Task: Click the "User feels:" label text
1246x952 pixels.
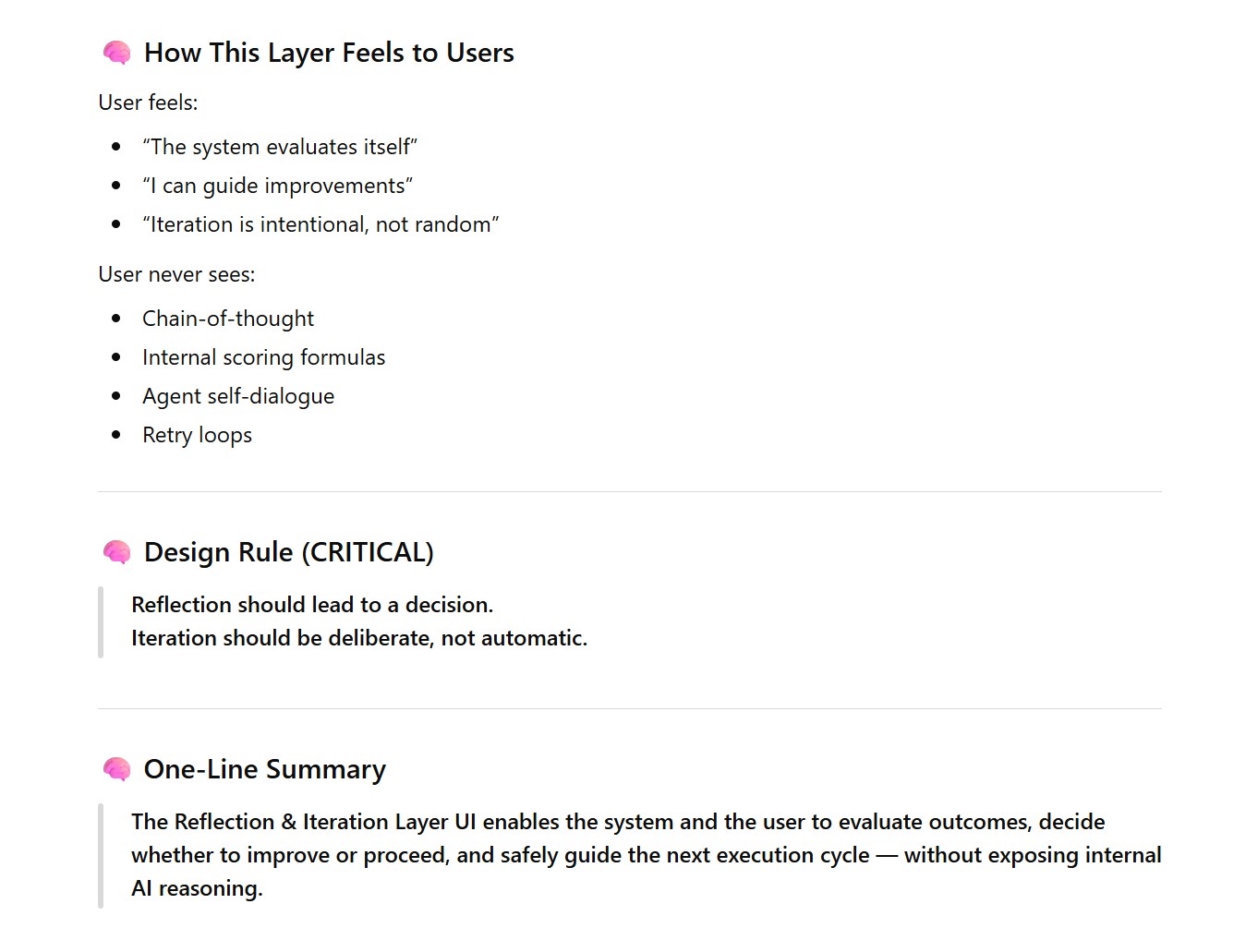Action: pyautogui.click(x=148, y=102)
